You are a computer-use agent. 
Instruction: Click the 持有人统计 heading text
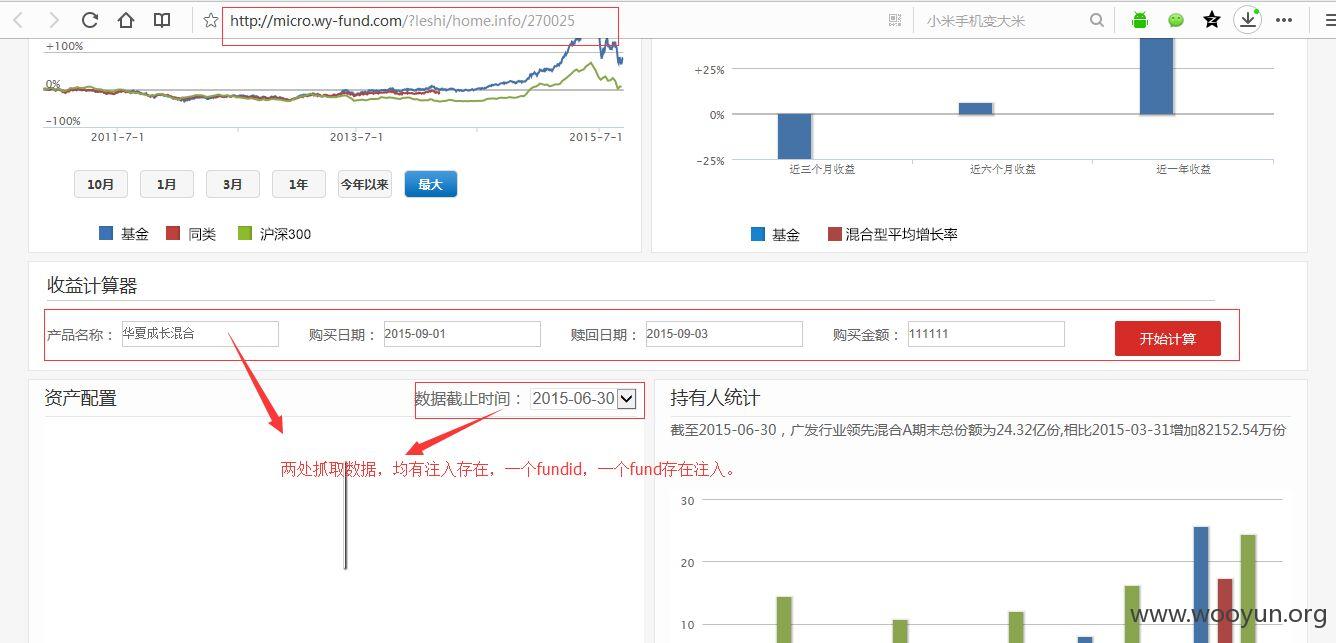point(715,398)
